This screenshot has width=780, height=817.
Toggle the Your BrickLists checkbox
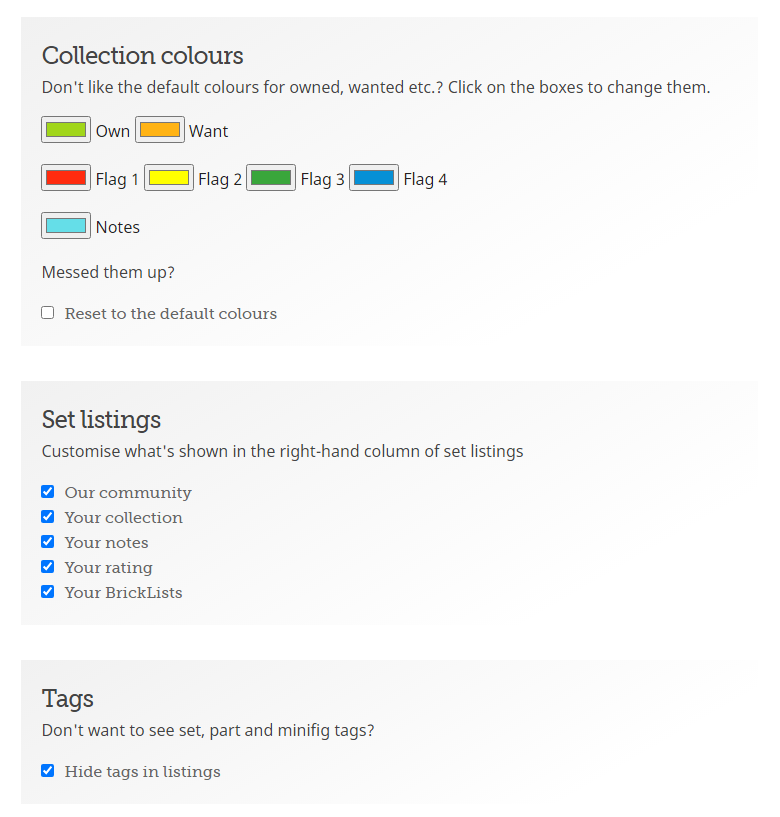pyautogui.click(x=48, y=592)
